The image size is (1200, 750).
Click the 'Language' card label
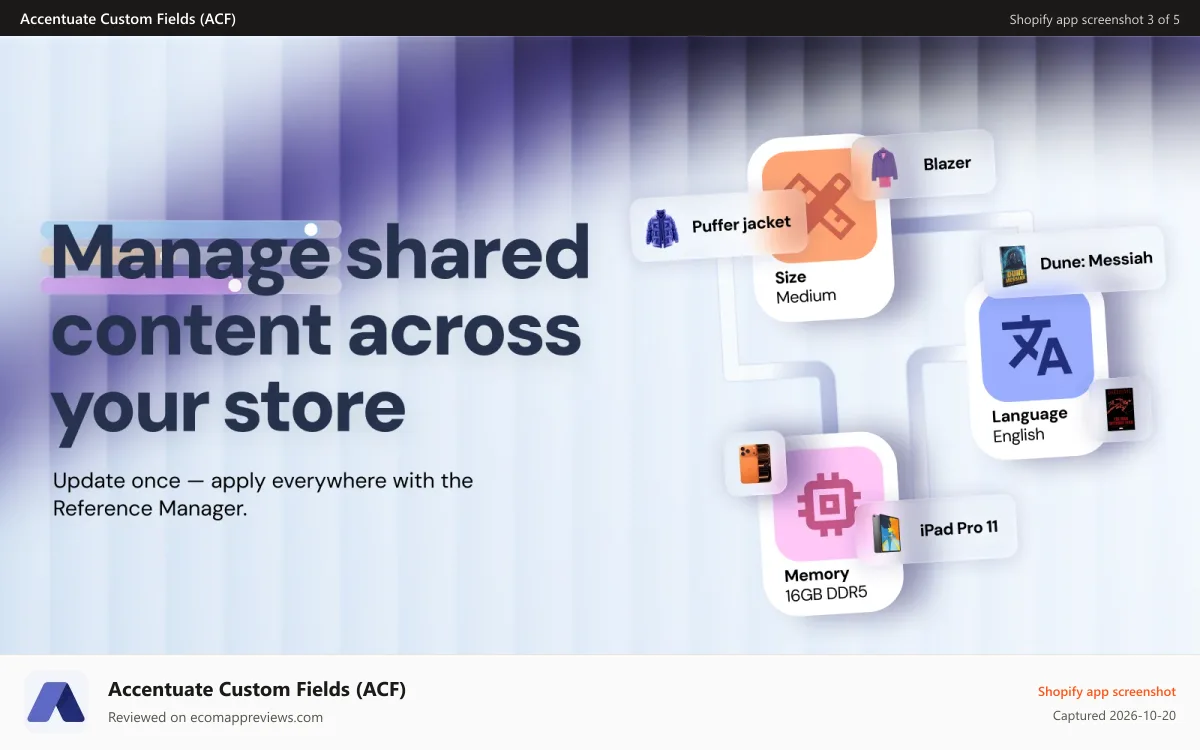(x=1029, y=415)
